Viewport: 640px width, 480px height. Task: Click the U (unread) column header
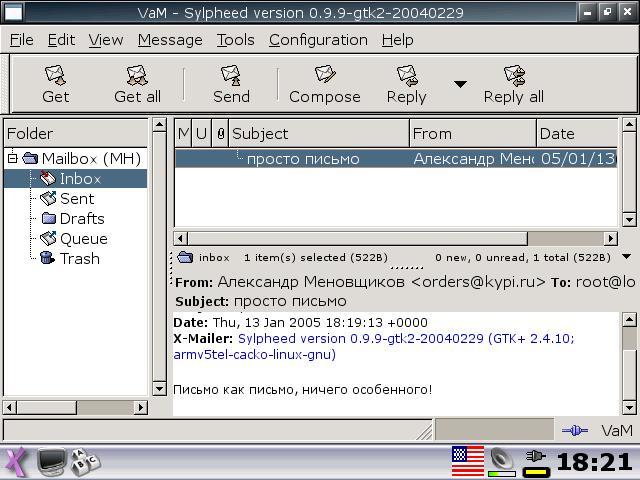(x=201, y=133)
